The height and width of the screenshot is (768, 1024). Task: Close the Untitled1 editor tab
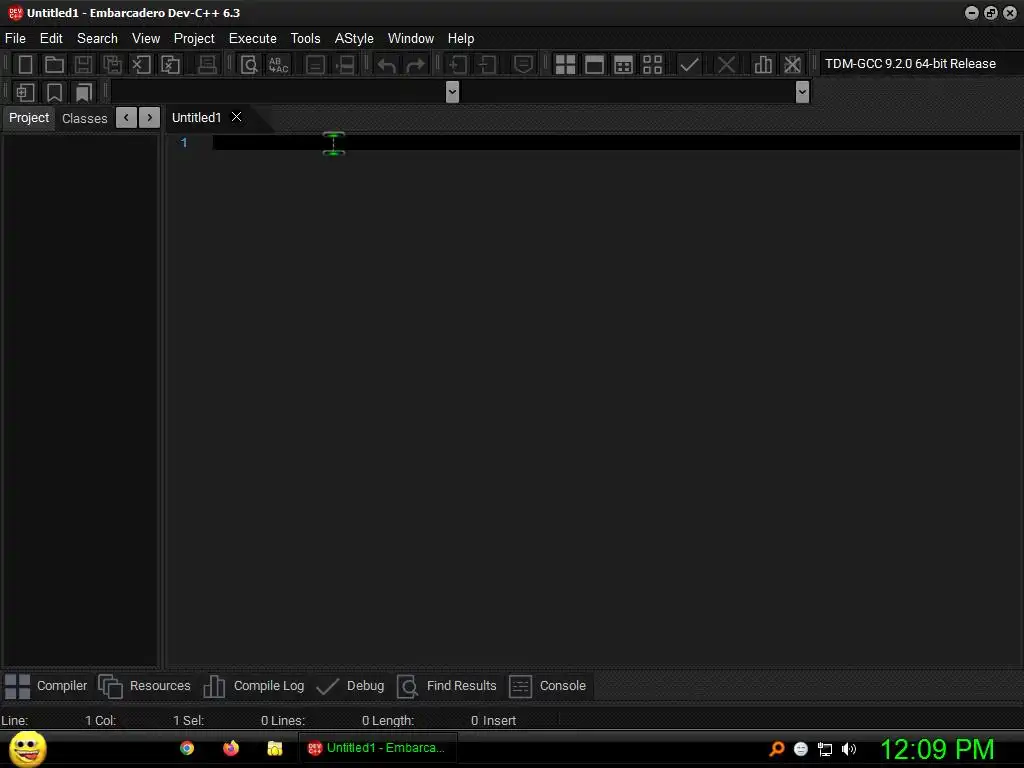click(x=236, y=117)
